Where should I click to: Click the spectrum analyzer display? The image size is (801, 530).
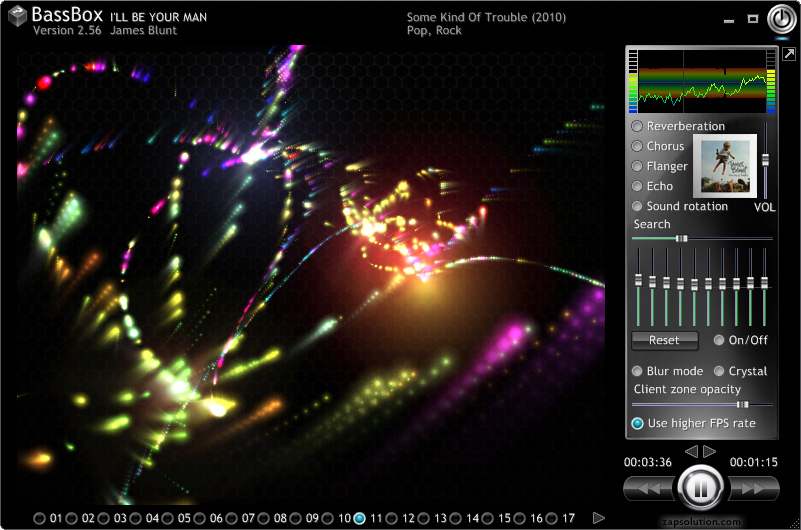(x=702, y=80)
